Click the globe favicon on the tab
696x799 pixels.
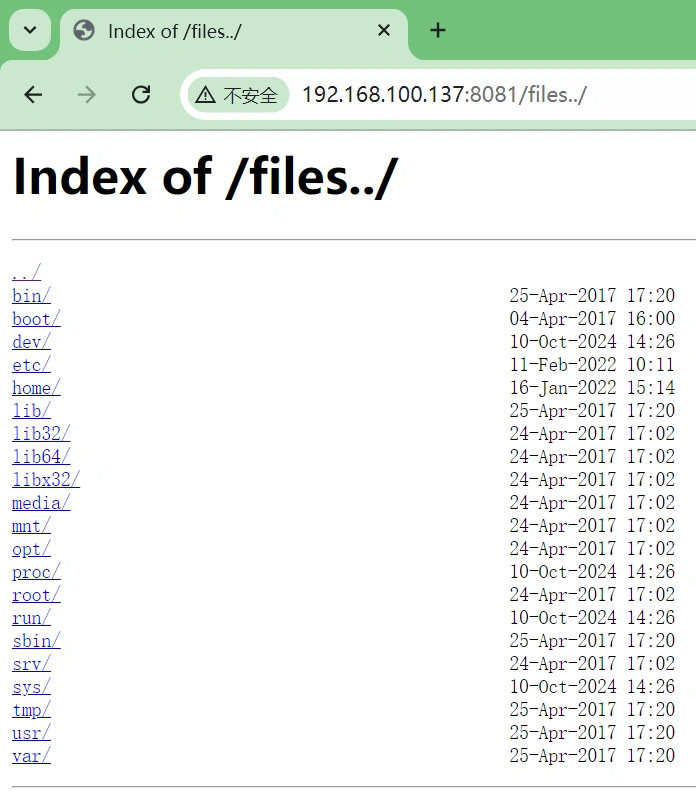(x=85, y=31)
